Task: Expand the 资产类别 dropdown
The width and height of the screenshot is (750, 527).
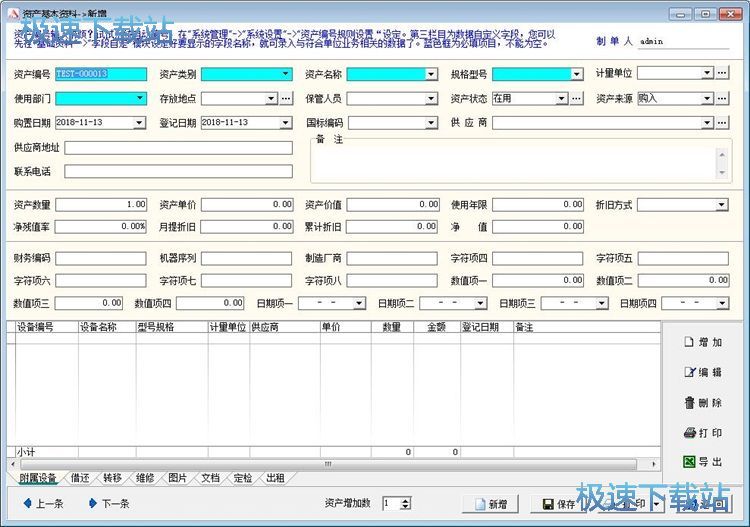Action: tap(285, 74)
